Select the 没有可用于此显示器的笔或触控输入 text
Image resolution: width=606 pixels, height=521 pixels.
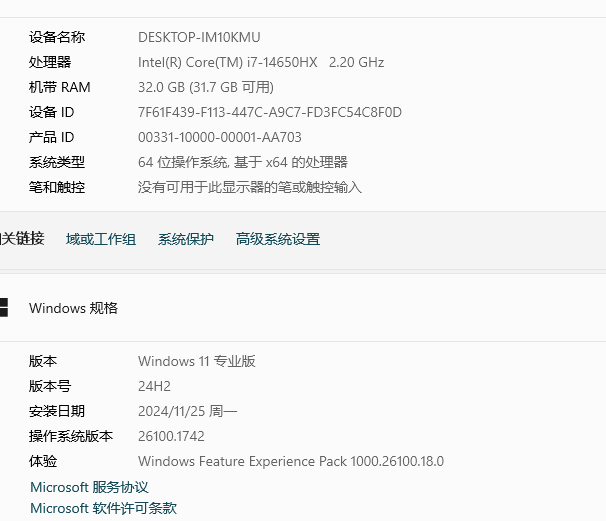250,187
